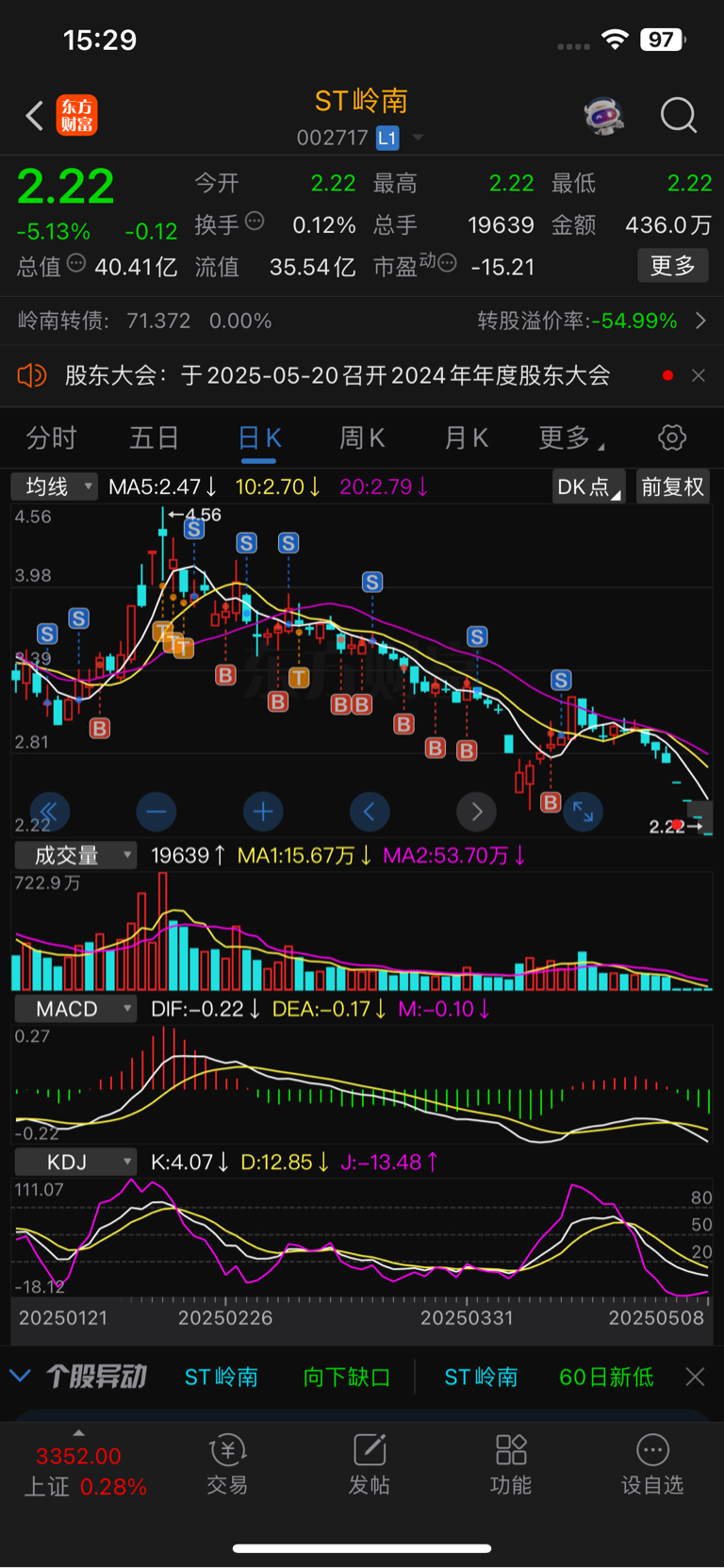Tap the 20250331 date label
Viewport: 724px width, 1568px height.
pos(467,1318)
